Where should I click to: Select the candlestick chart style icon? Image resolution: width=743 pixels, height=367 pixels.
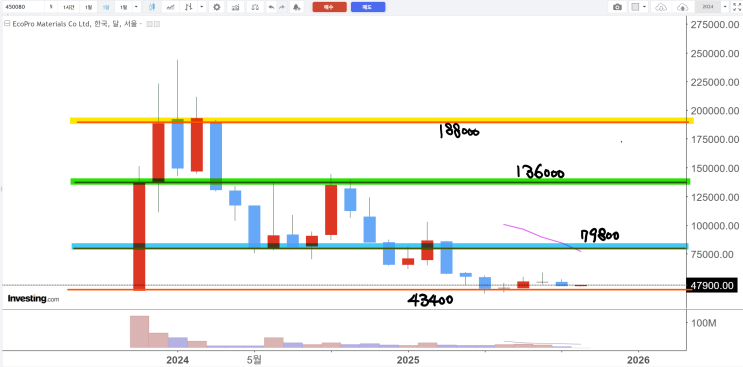[152, 7]
